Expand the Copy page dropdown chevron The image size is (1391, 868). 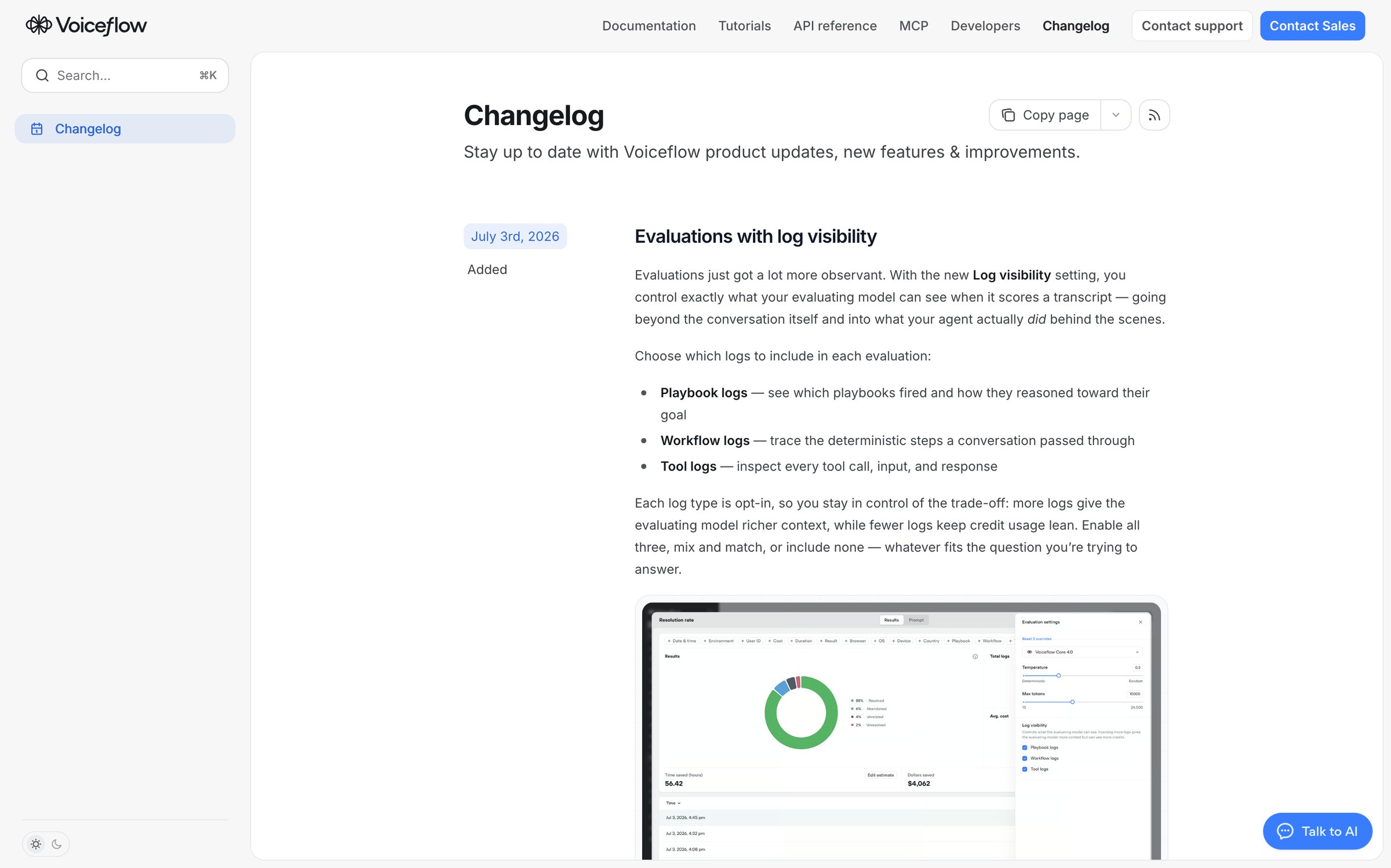1116,115
